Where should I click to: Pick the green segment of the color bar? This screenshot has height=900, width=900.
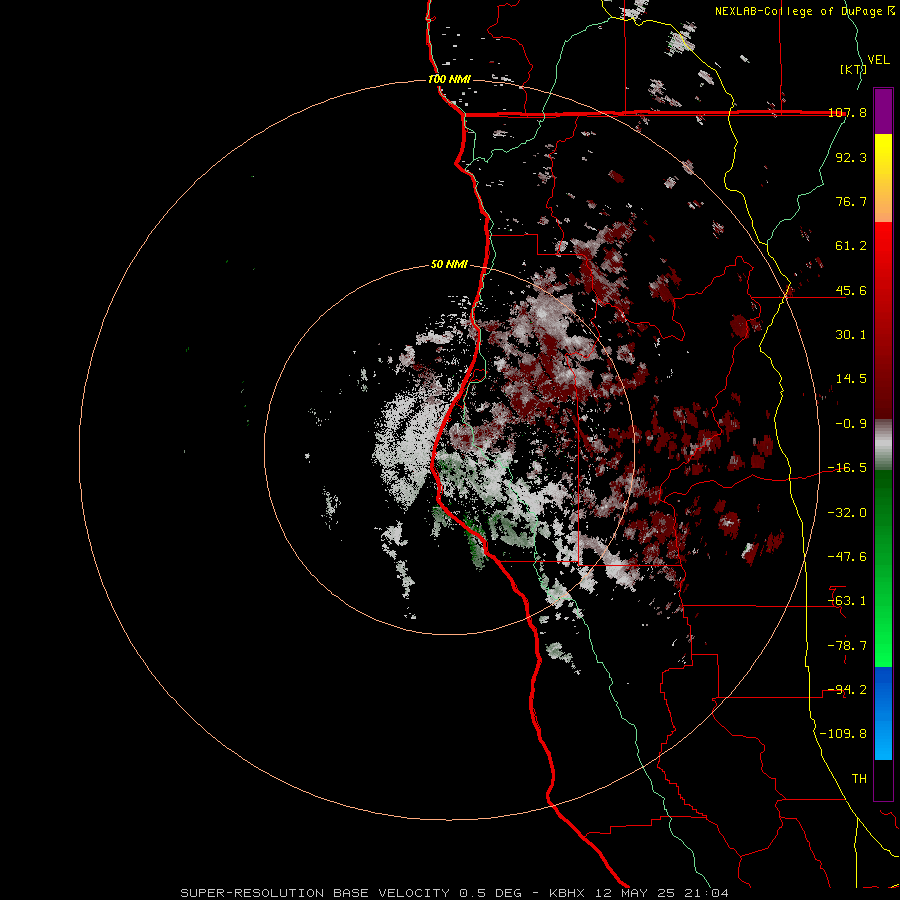click(883, 568)
